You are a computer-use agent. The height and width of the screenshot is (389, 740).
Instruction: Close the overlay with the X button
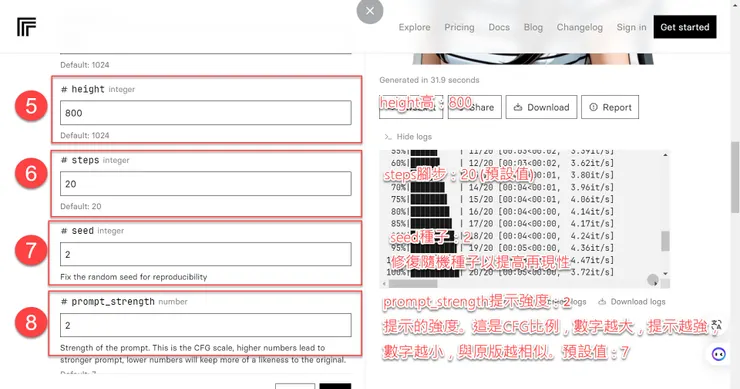pos(370,11)
